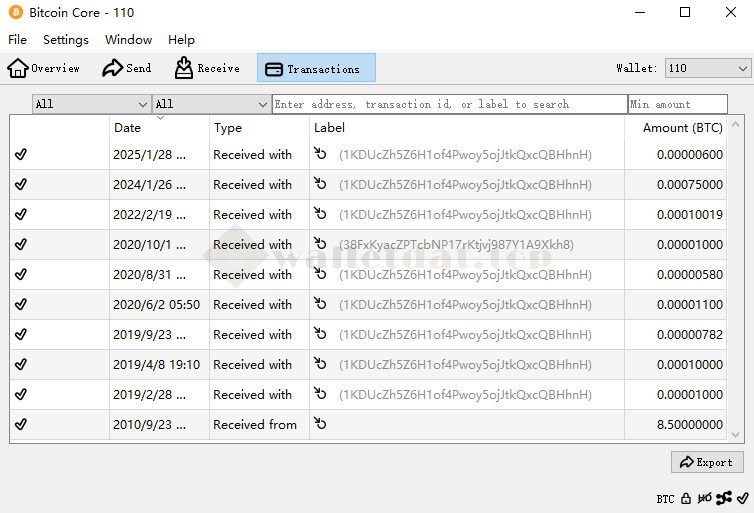This screenshot has width=754, height=513.
Task: Open the Overview tab
Action: tap(44, 68)
